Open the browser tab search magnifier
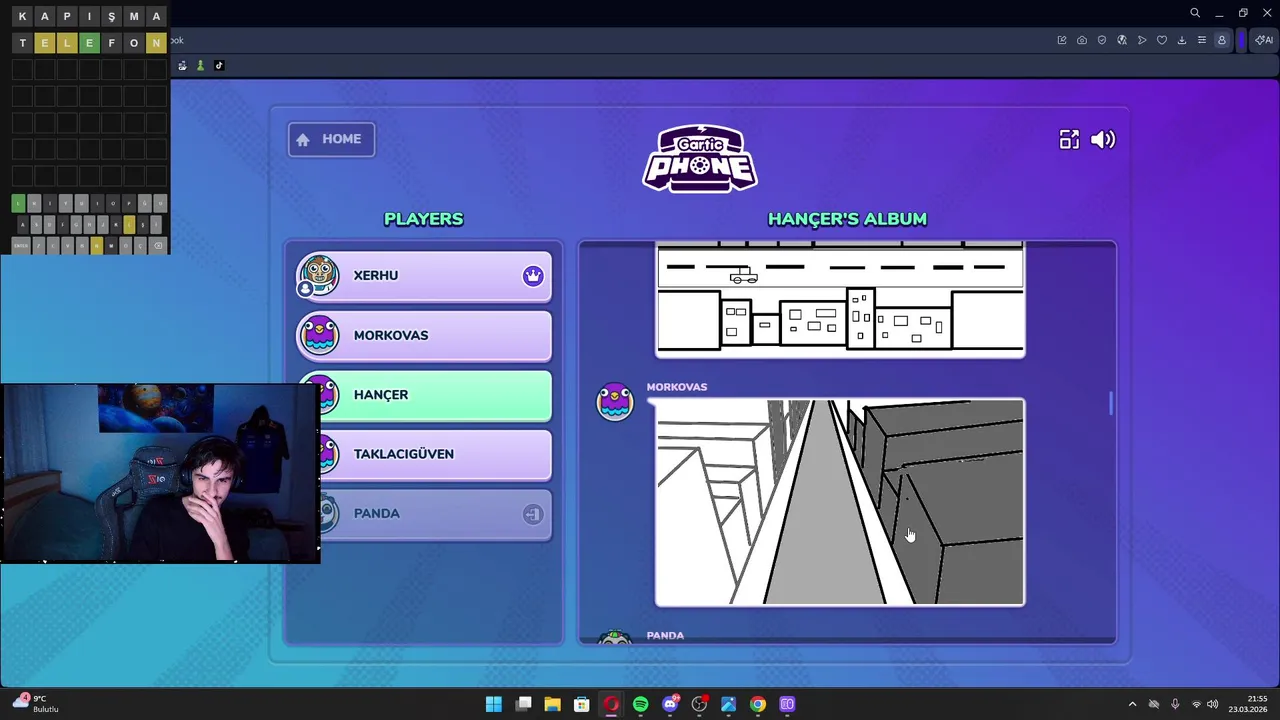This screenshot has width=1280, height=720. 1195,13
